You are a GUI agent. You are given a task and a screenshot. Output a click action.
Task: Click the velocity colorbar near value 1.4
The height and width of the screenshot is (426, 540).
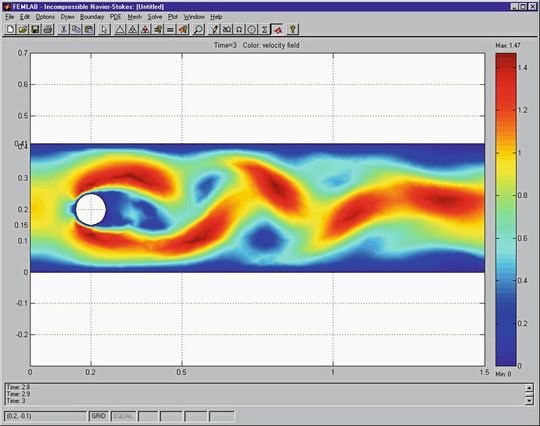point(506,67)
